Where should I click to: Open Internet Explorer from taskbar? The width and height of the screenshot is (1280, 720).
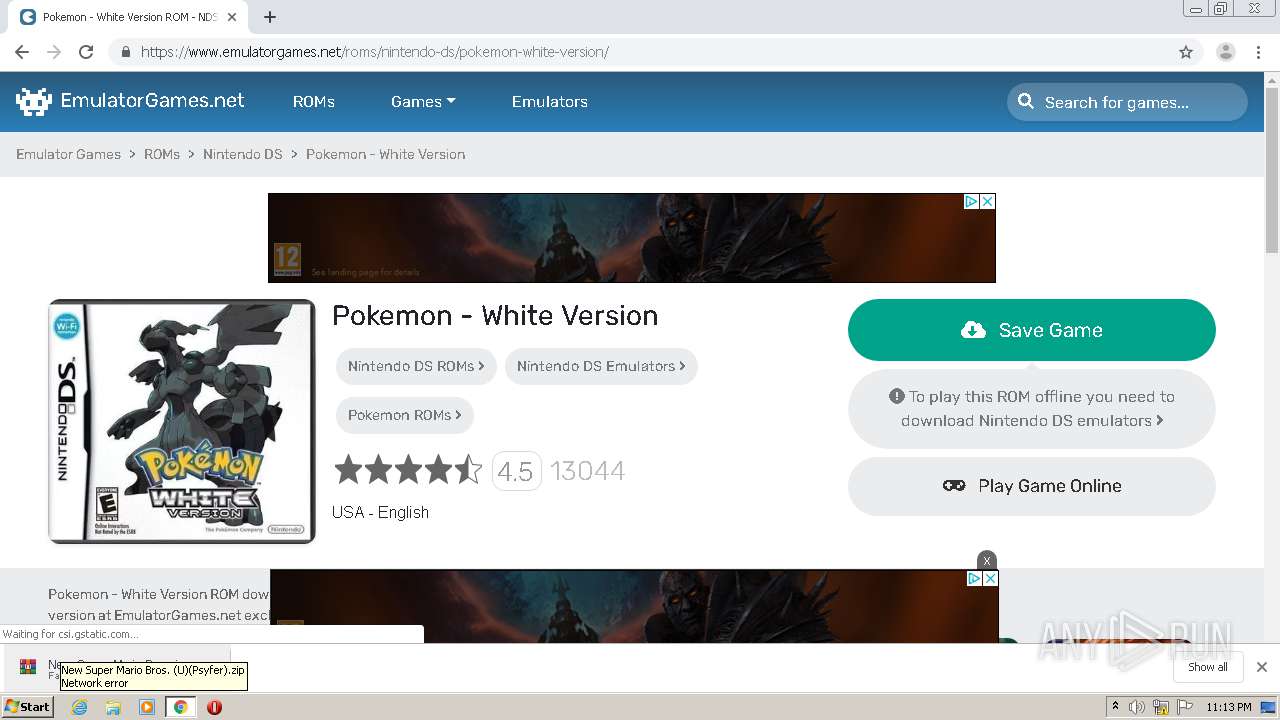pos(79,707)
